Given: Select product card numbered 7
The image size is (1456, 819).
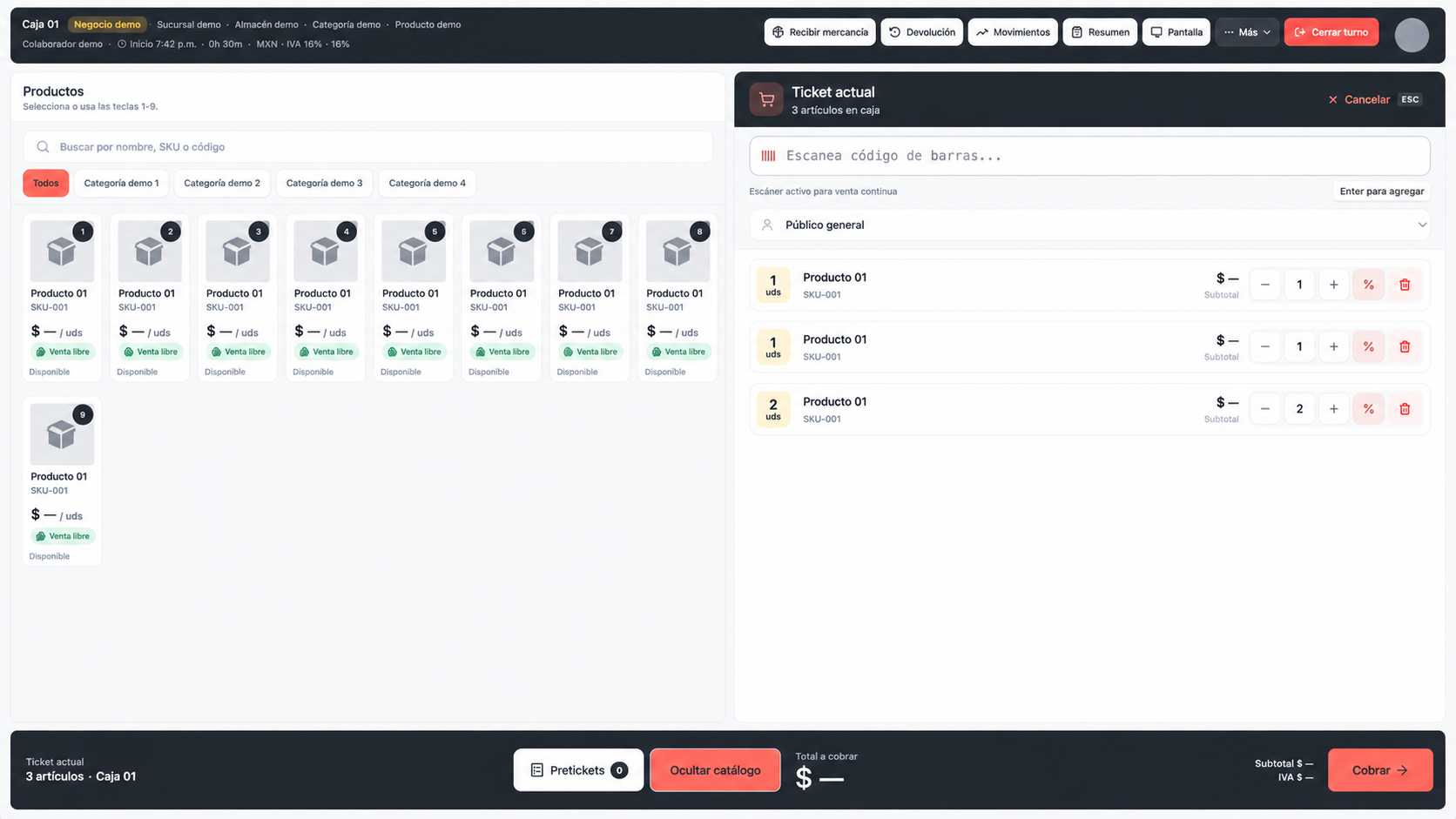Looking at the screenshot, I should pyautogui.click(x=590, y=298).
